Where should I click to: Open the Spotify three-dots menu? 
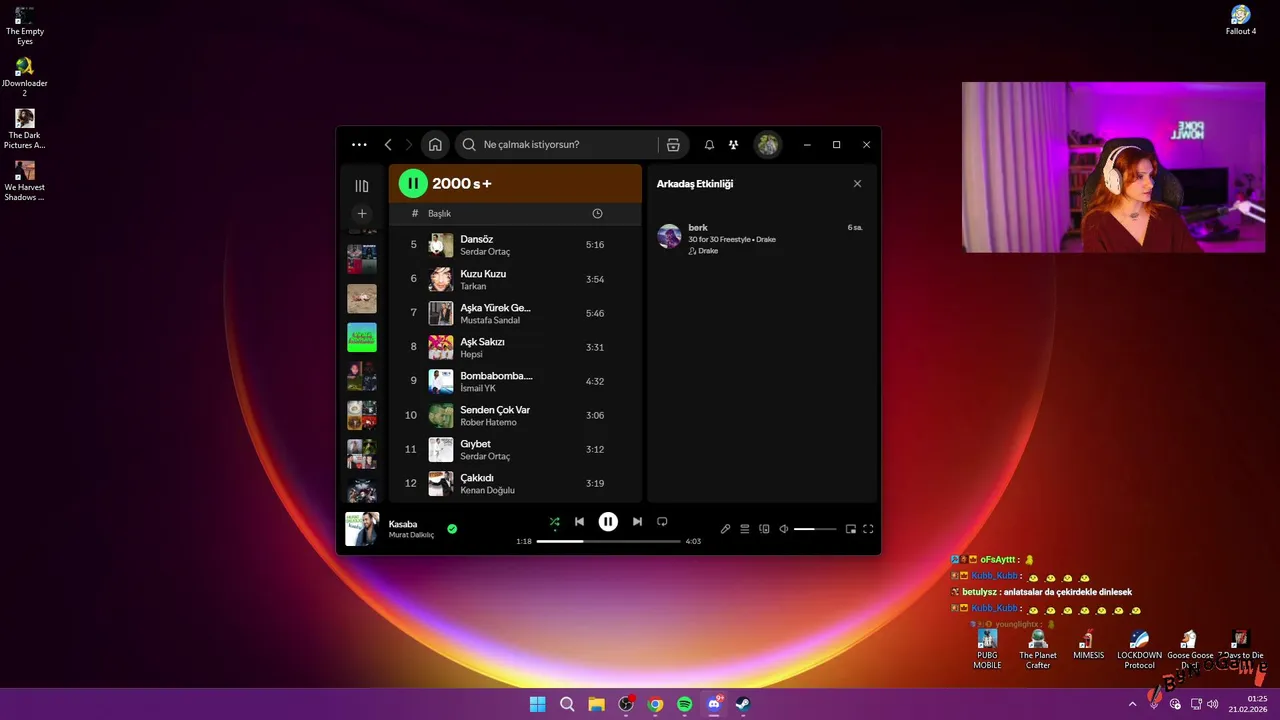pyautogui.click(x=359, y=145)
